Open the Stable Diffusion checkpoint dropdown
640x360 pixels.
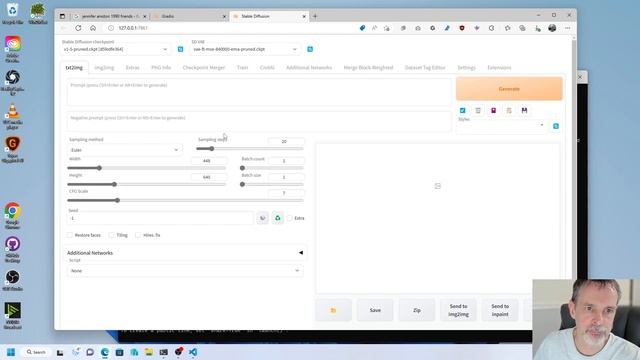(116, 49)
